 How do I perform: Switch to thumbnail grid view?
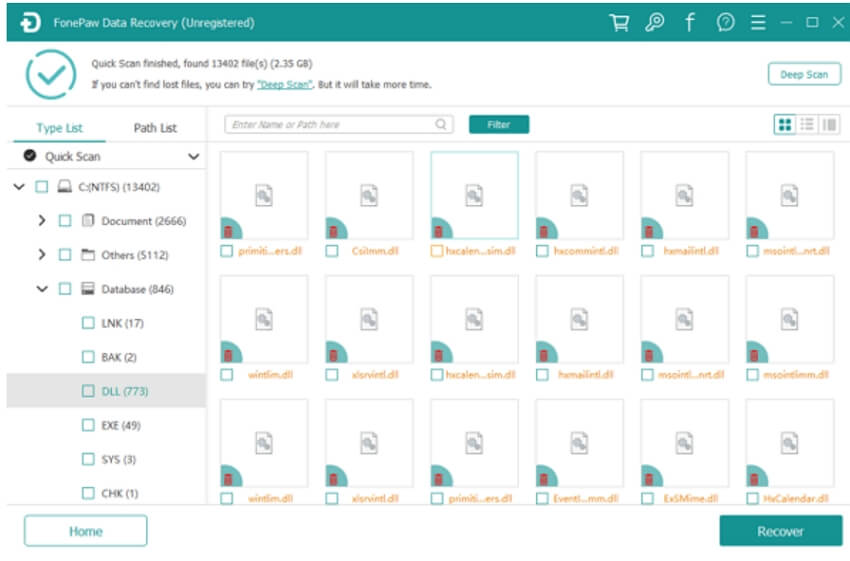(x=784, y=125)
